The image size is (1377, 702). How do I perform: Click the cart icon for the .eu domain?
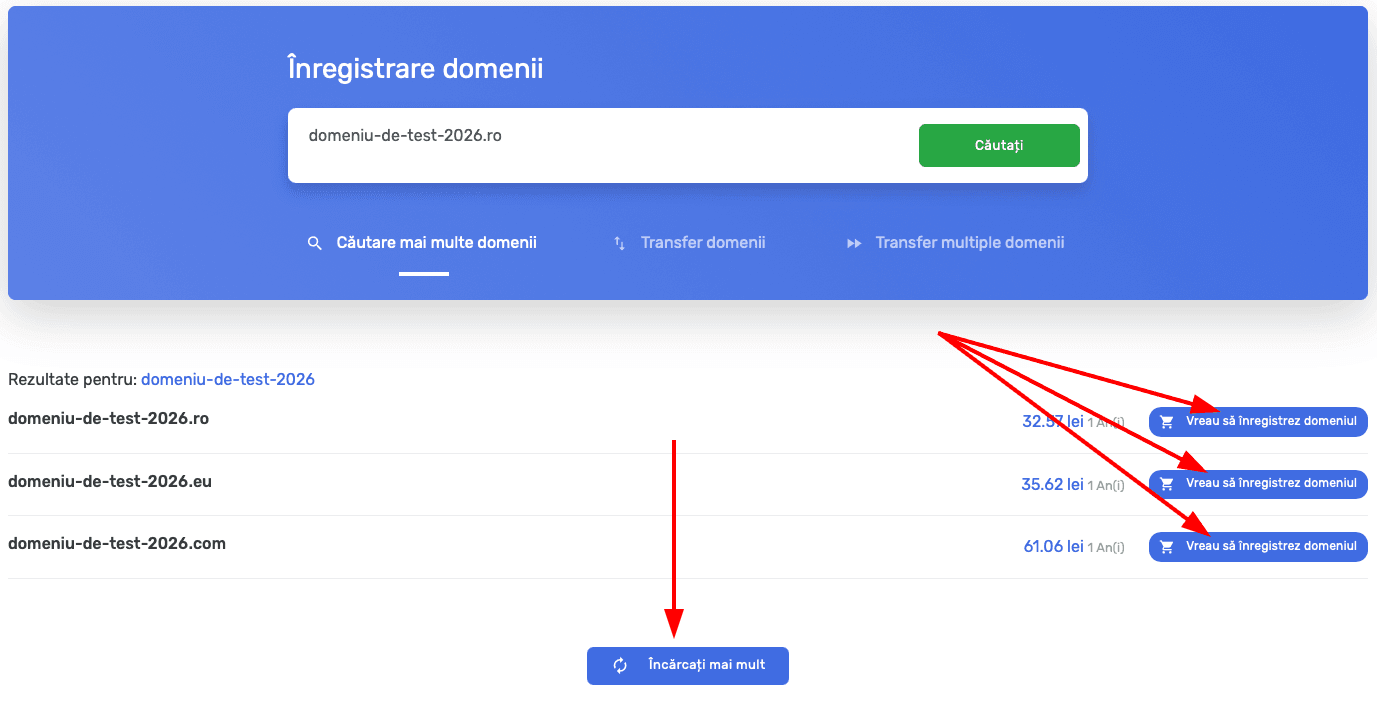pos(1166,484)
